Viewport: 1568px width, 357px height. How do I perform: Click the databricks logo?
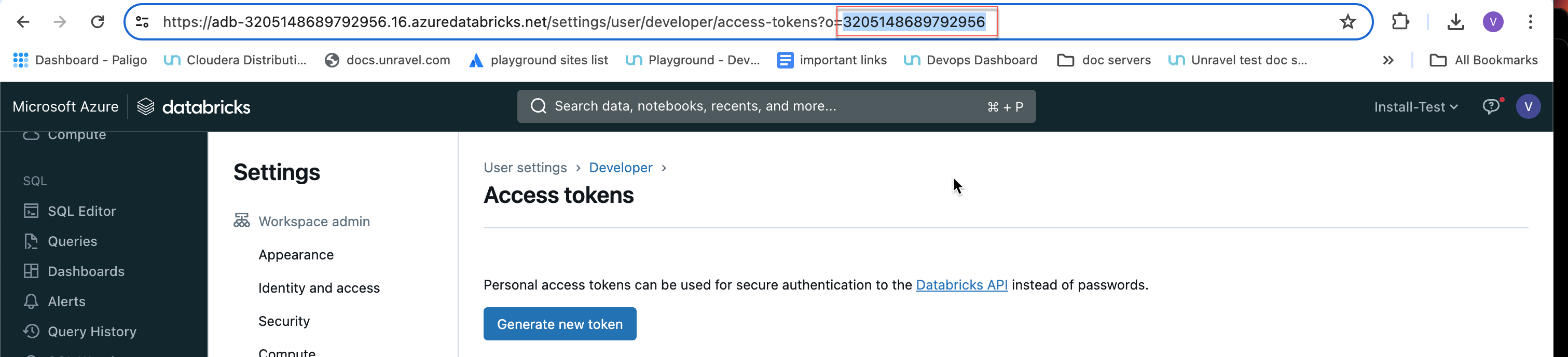[x=194, y=106]
